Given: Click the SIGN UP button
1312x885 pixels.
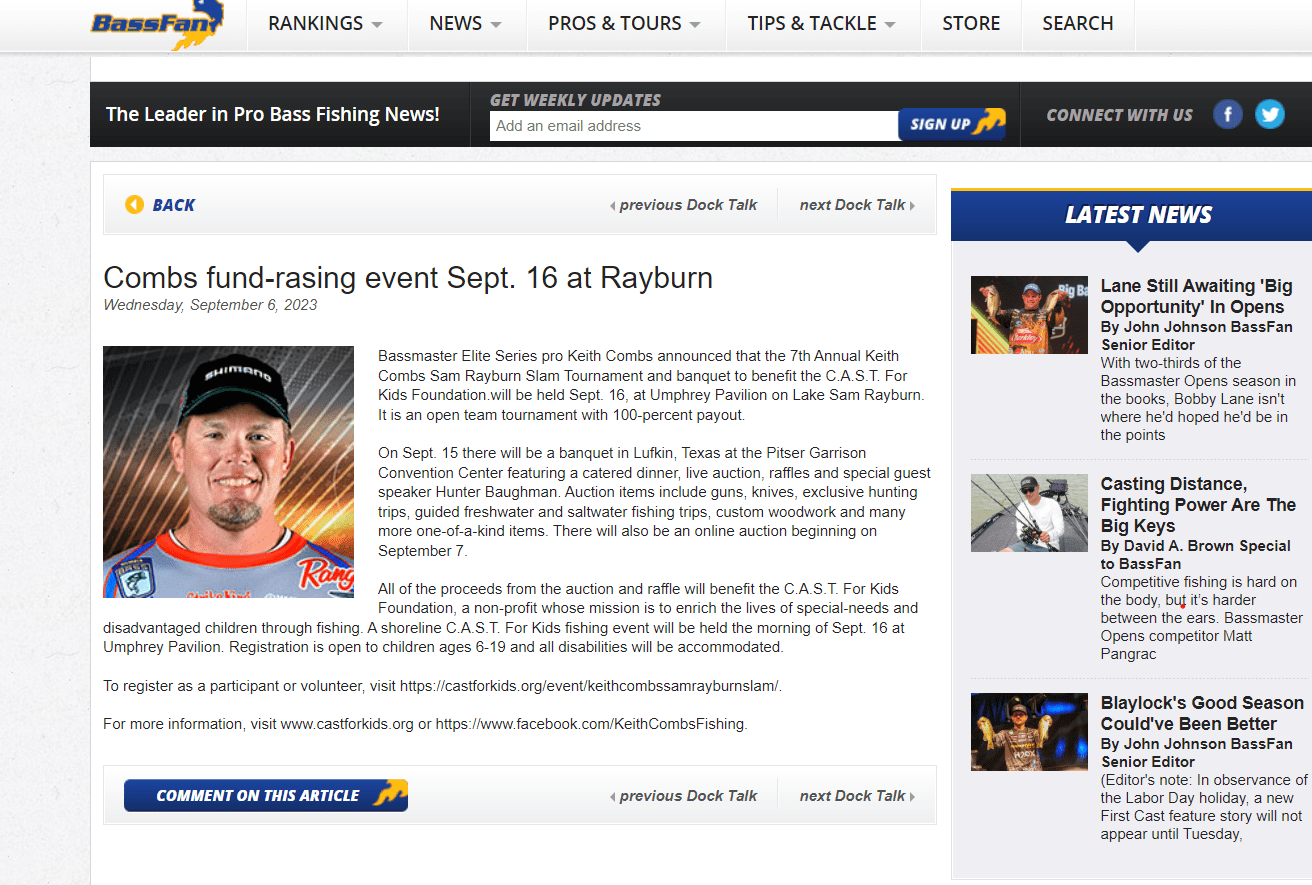Looking at the screenshot, I should tap(952, 124).
